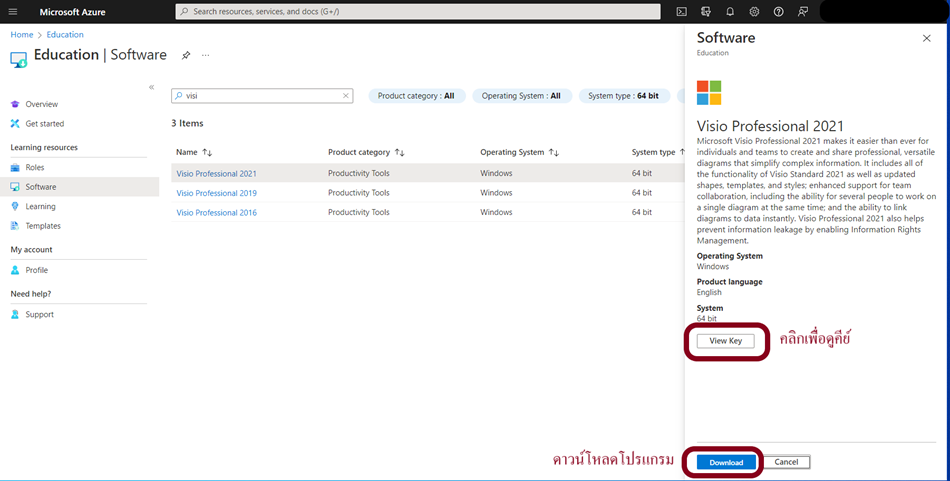Pin the Education Software page

click(186, 55)
